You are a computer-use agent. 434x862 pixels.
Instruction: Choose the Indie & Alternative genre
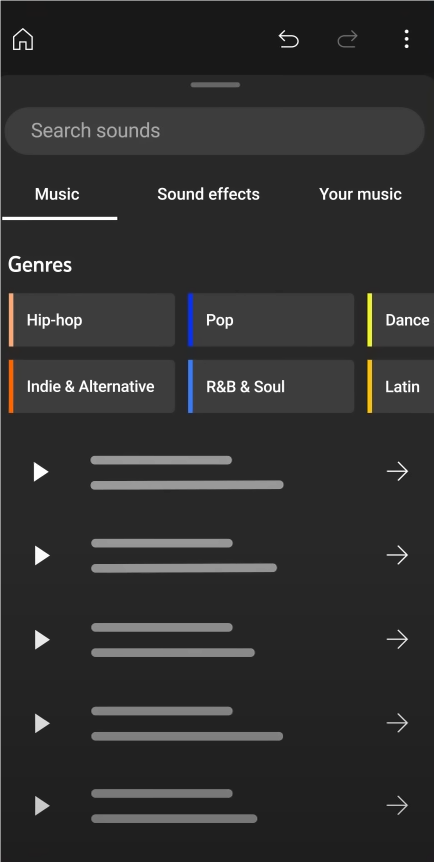[x=92, y=386]
